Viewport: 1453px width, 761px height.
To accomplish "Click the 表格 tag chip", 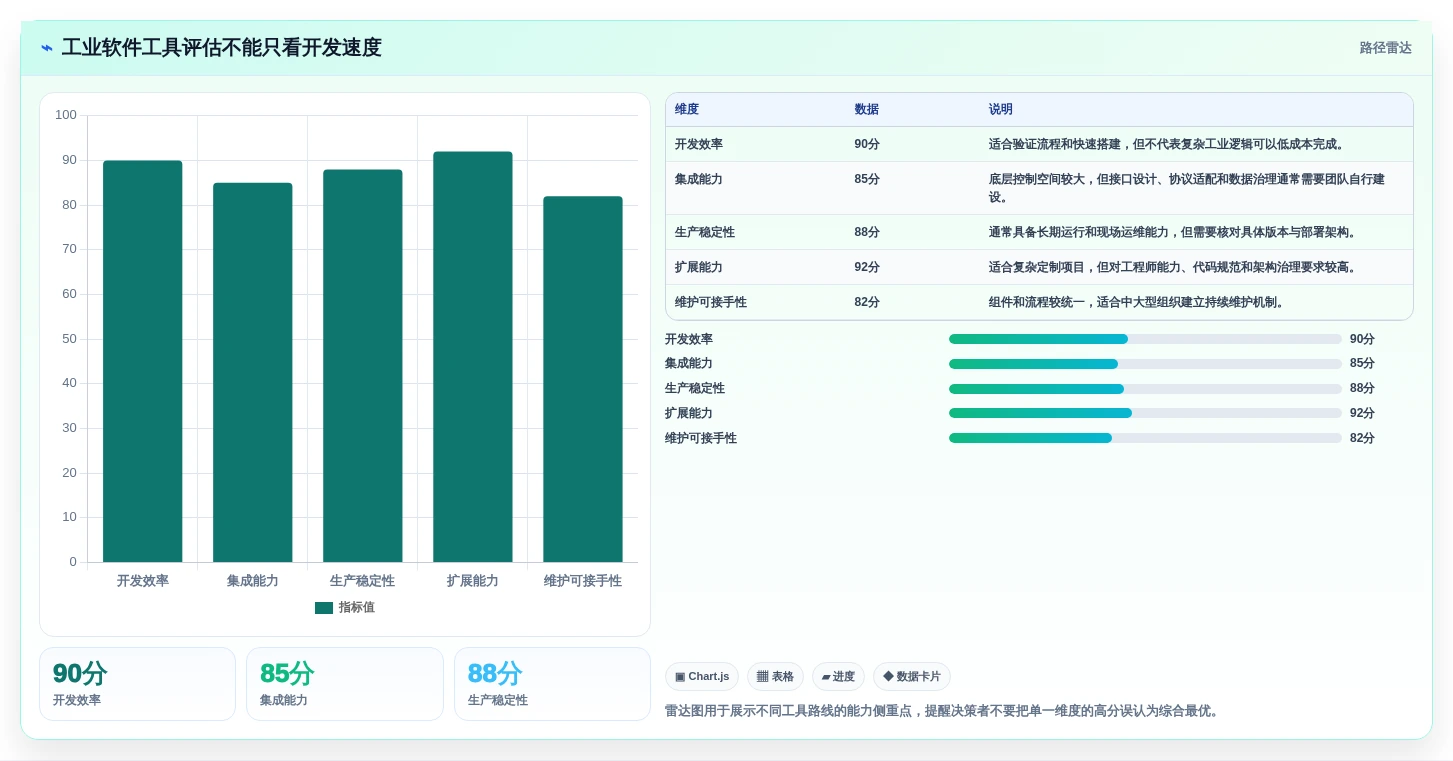I will [x=775, y=677].
